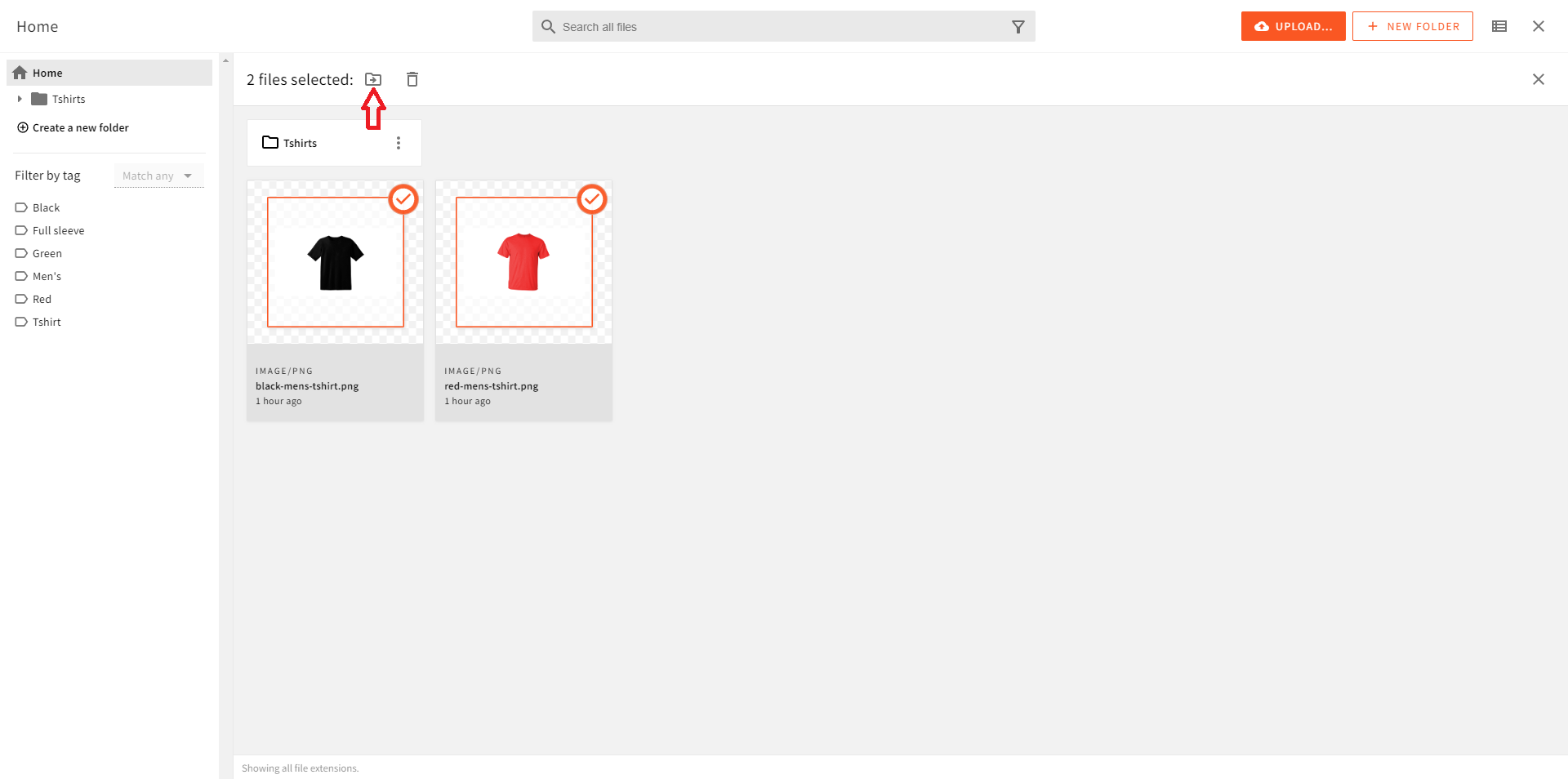Viewport: 1568px width, 779px height.
Task: Click the search magnifier icon
Action: coord(548,26)
